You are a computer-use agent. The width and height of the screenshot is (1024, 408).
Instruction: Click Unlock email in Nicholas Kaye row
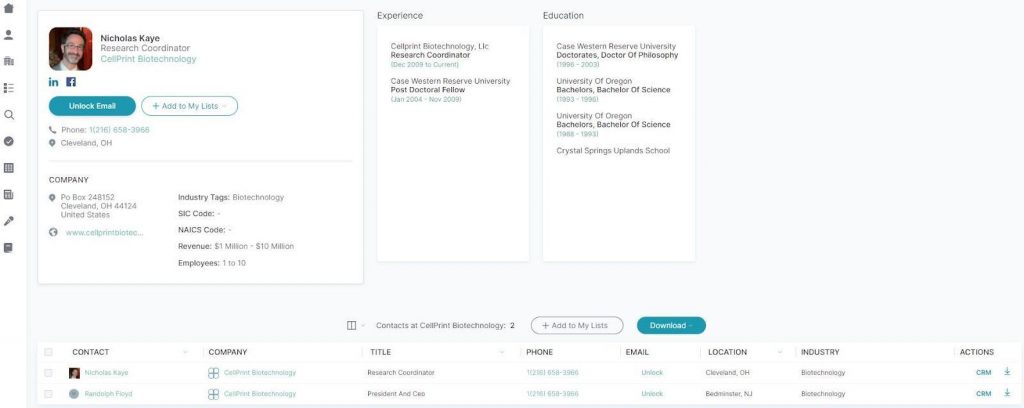coord(652,373)
